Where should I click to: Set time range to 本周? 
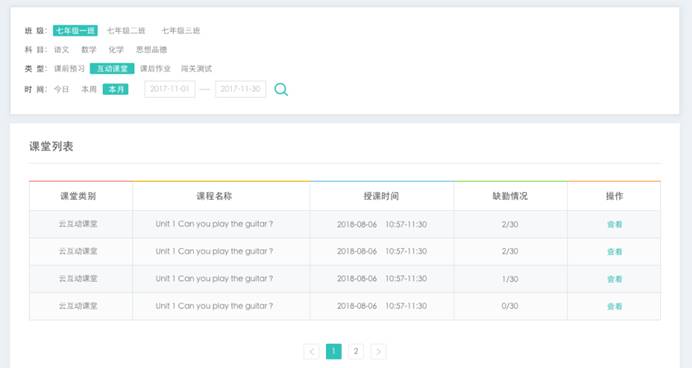[89, 89]
